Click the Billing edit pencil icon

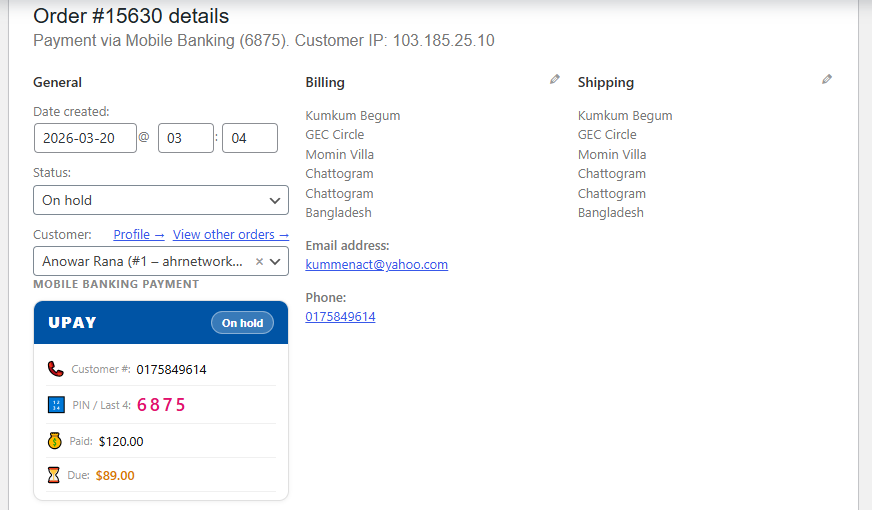(555, 79)
